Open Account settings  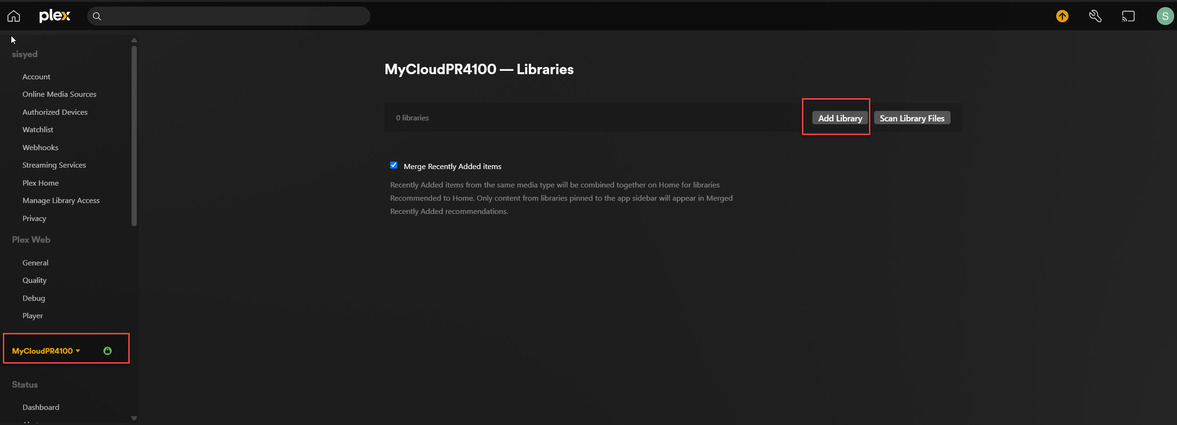(36, 77)
